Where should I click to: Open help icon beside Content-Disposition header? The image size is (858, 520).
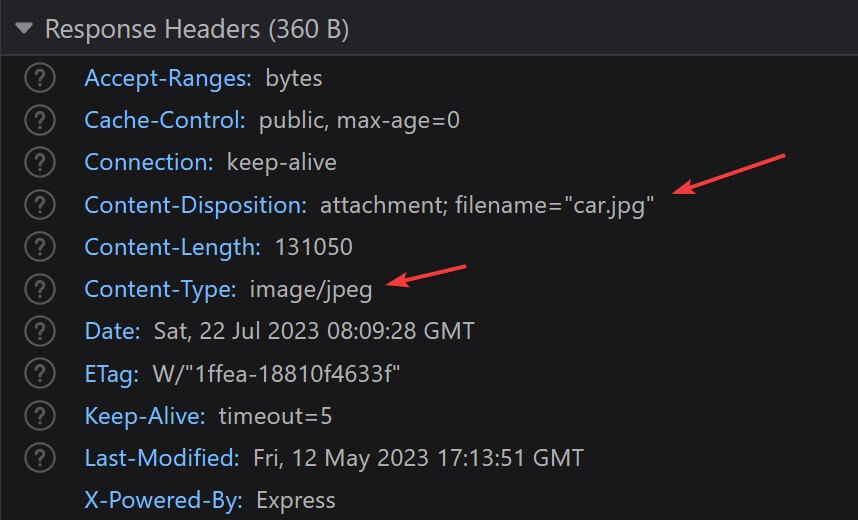pos(40,204)
